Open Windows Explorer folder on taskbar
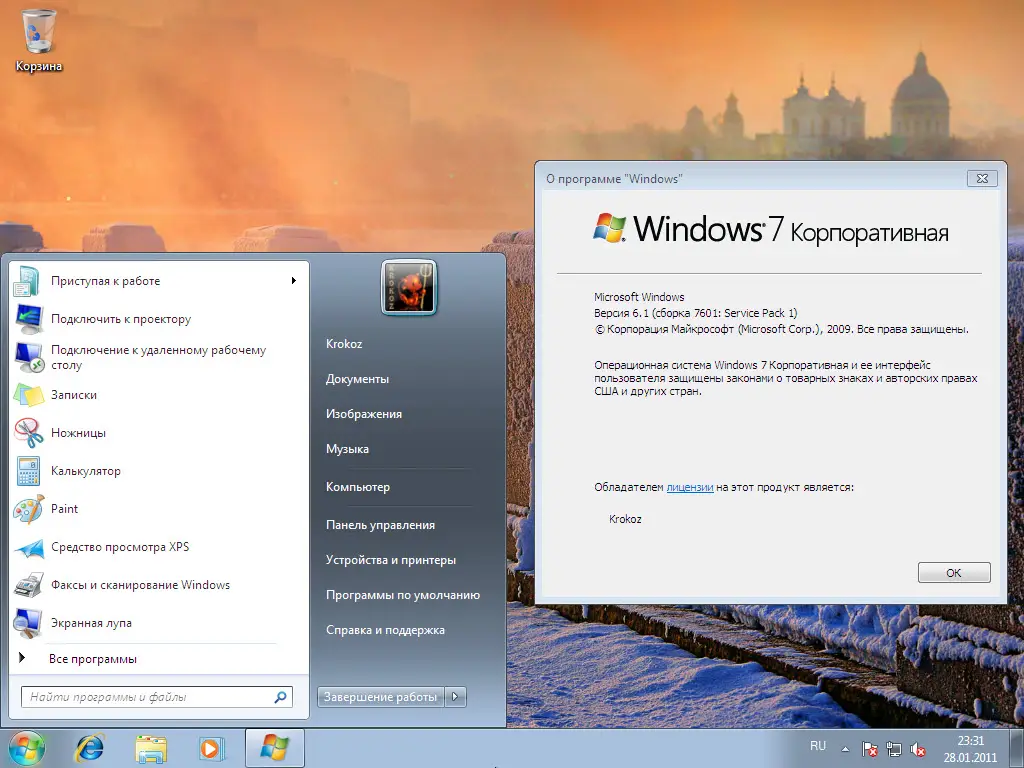 tap(151, 747)
